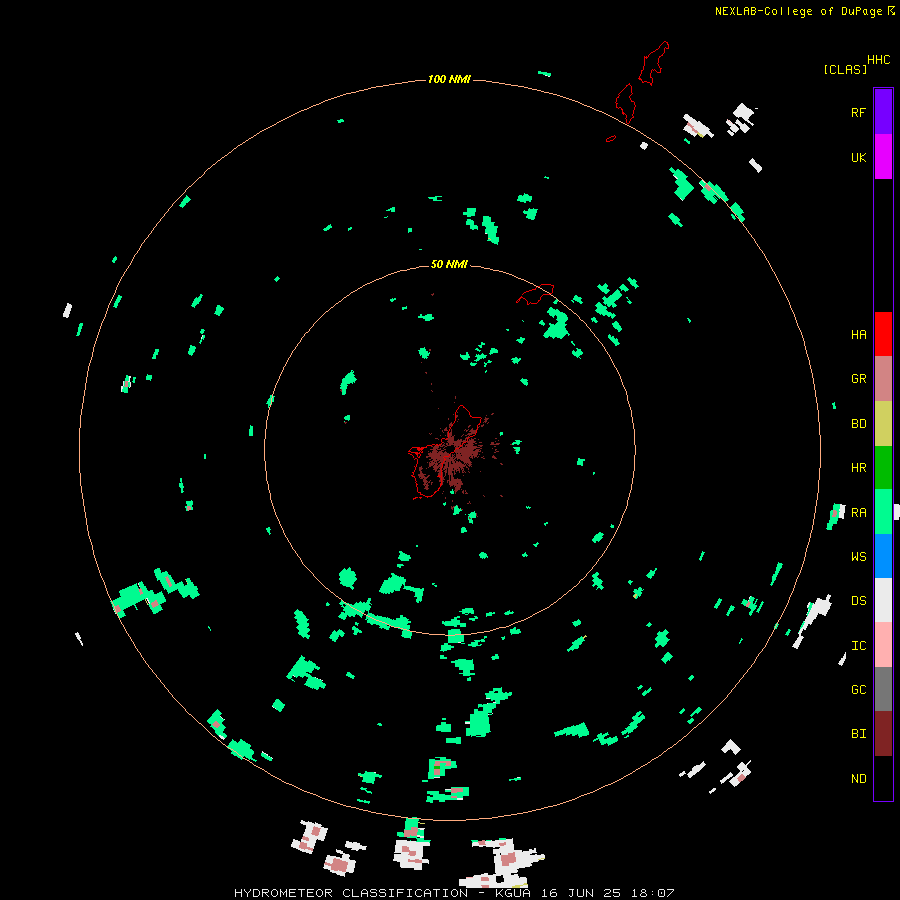Click the 50 NMI range ring label
Screen dimensions: 900x900
pos(449,264)
